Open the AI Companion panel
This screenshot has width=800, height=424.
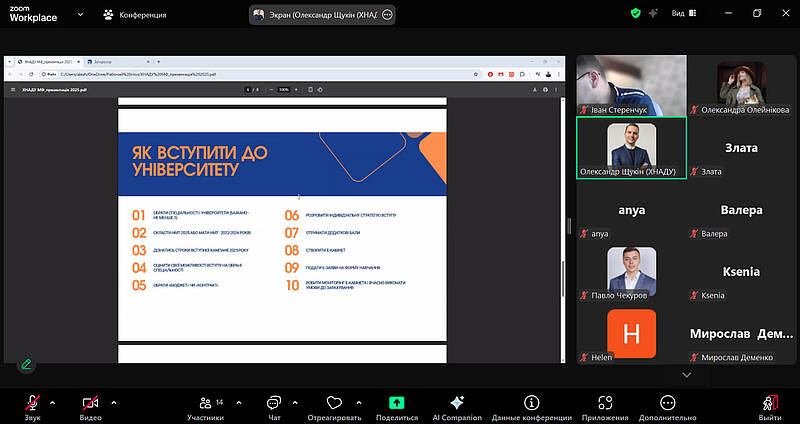click(457, 403)
